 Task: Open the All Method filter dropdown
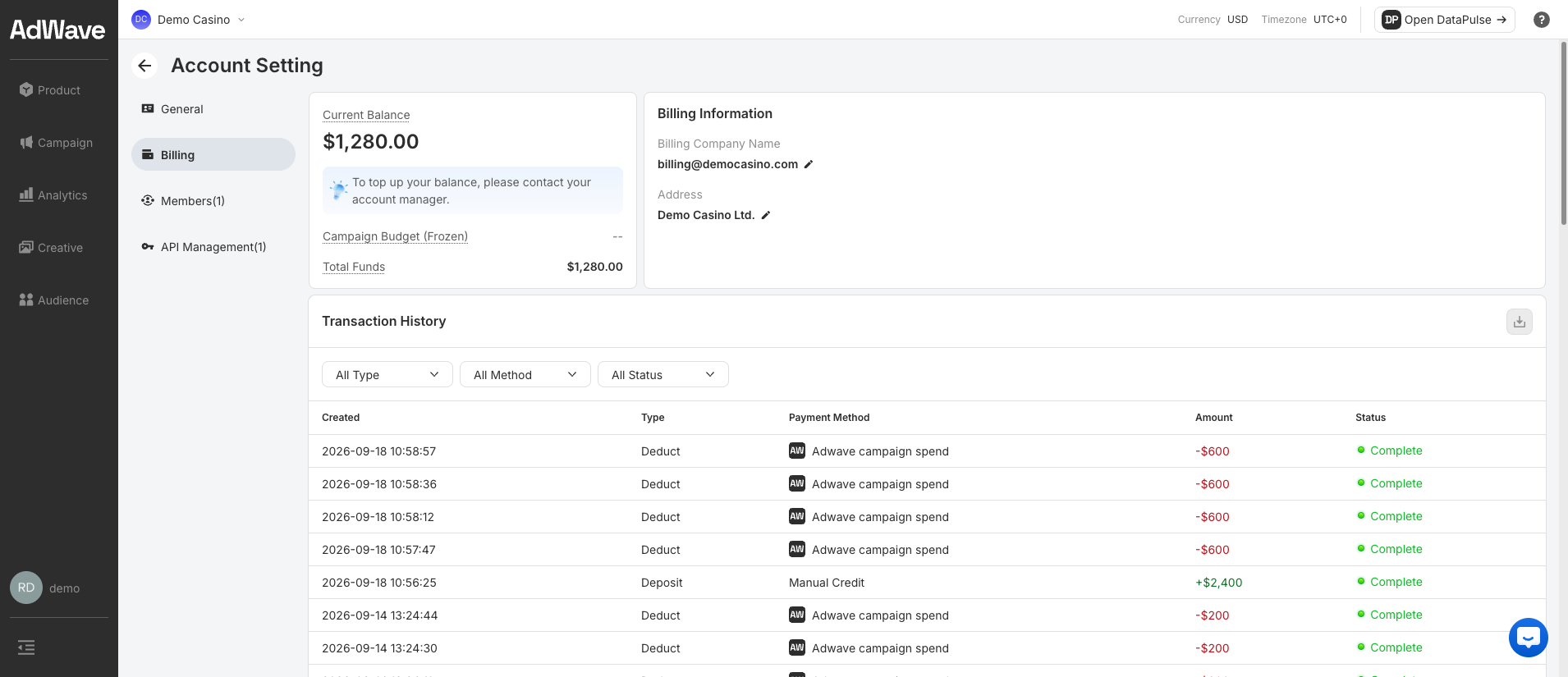click(x=525, y=374)
